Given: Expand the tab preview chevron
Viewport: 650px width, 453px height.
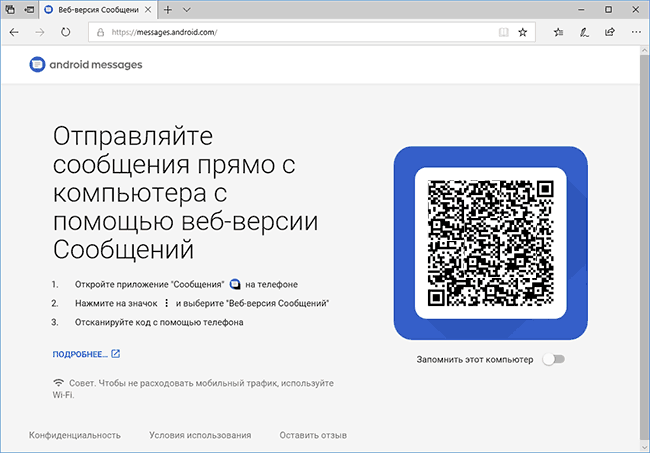Looking at the screenshot, I should pyautogui.click(x=187, y=10).
